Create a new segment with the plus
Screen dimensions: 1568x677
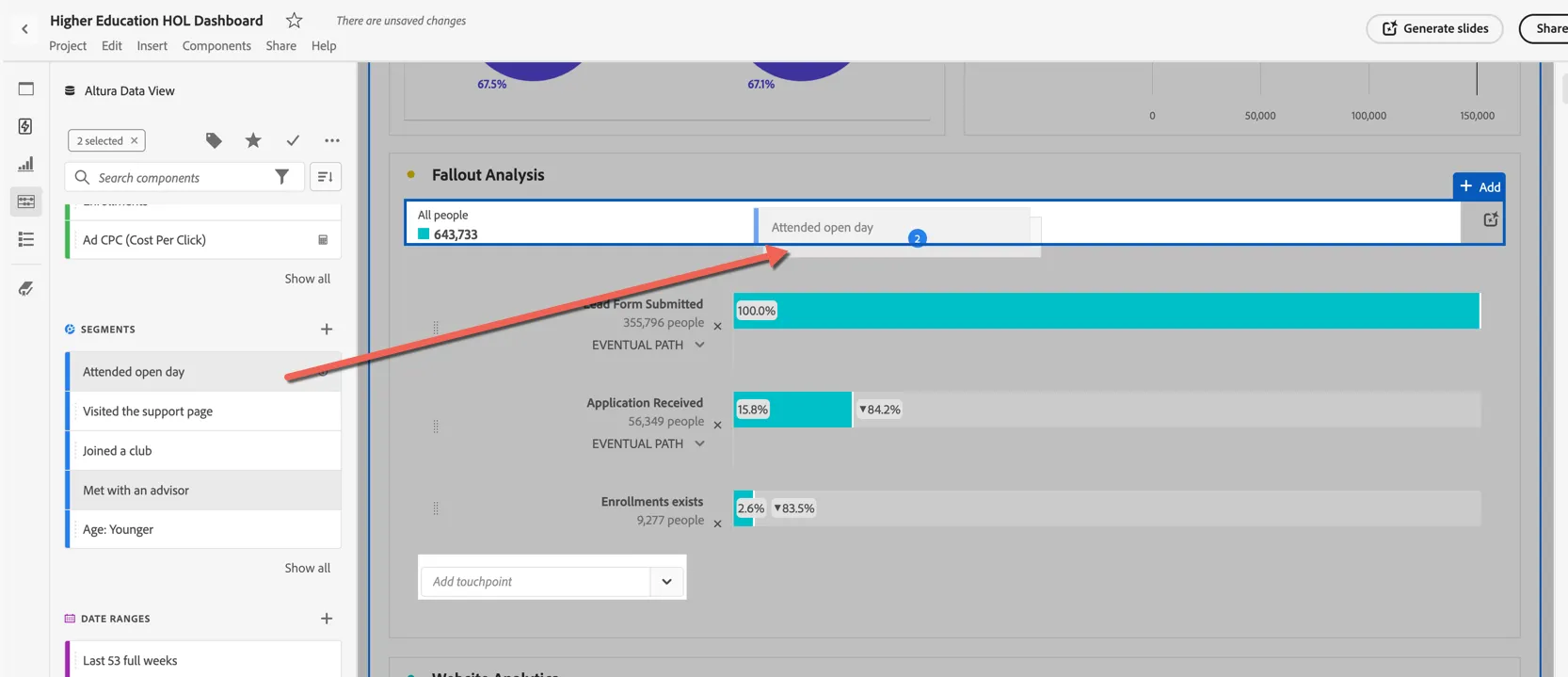327,330
